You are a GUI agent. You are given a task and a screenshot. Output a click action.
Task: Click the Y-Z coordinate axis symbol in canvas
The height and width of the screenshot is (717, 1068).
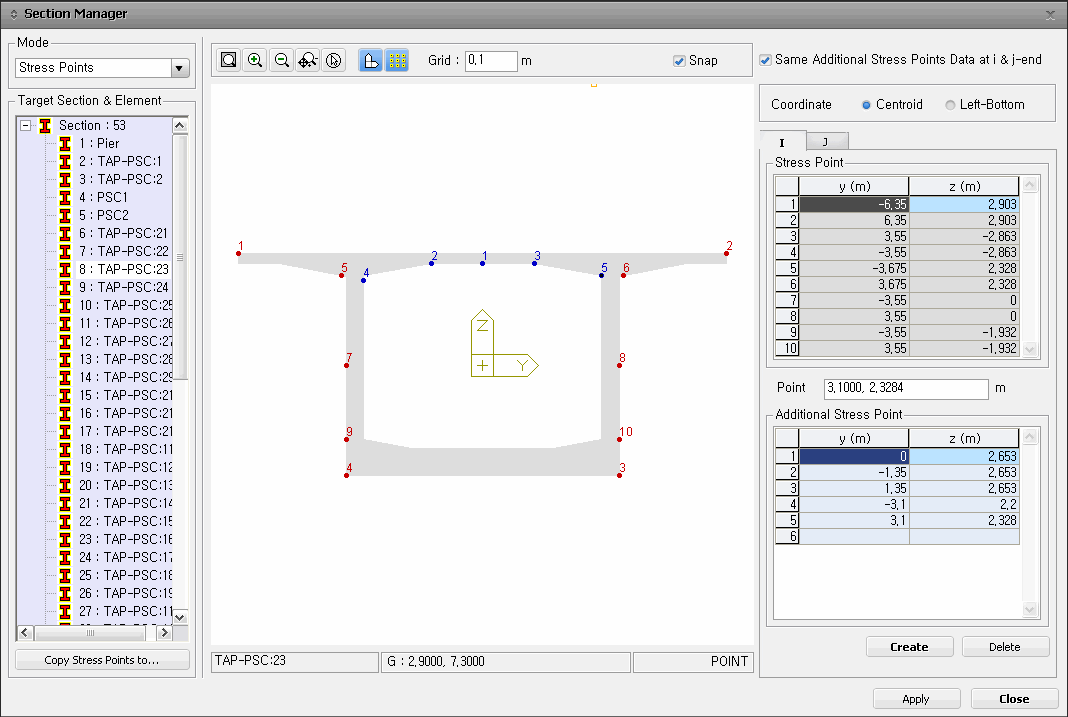click(x=504, y=344)
